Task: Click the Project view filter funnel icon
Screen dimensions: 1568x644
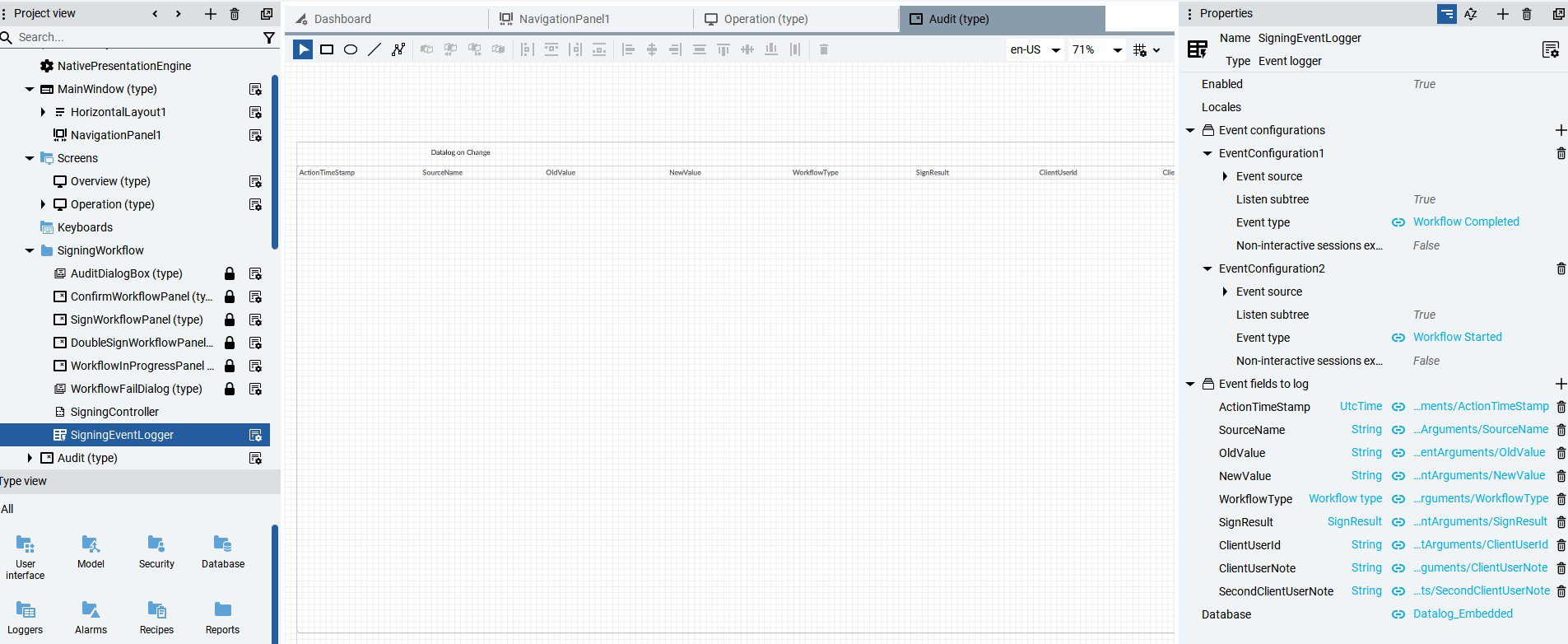Action: click(268, 37)
